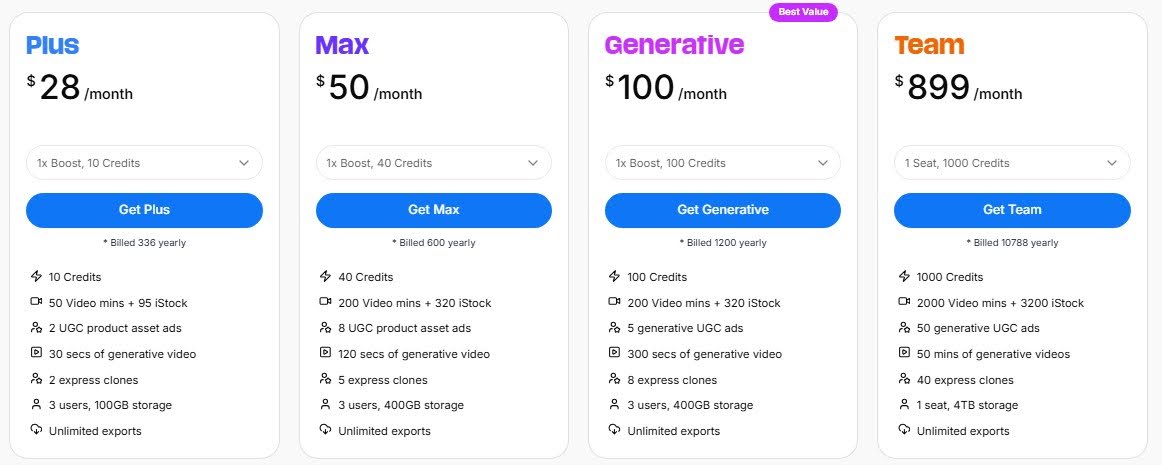The image size is (1162, 465).
Task: Expand the '1 Seat, 1000 Credits' dropdown
Action: pyautogui.click(x=1011, y=163)
